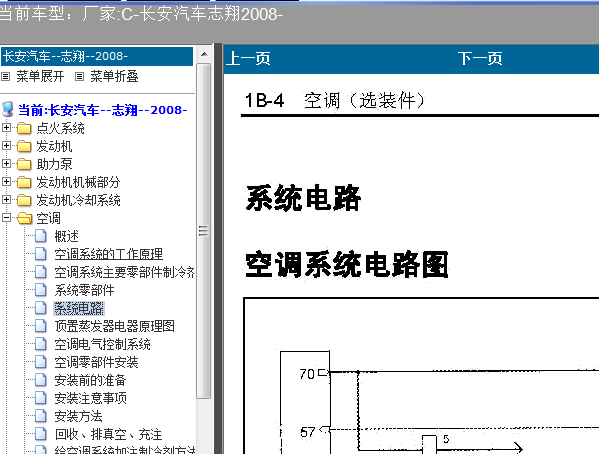Click the page icon beside 回收、排真空、充注

[x=40, y=433]
